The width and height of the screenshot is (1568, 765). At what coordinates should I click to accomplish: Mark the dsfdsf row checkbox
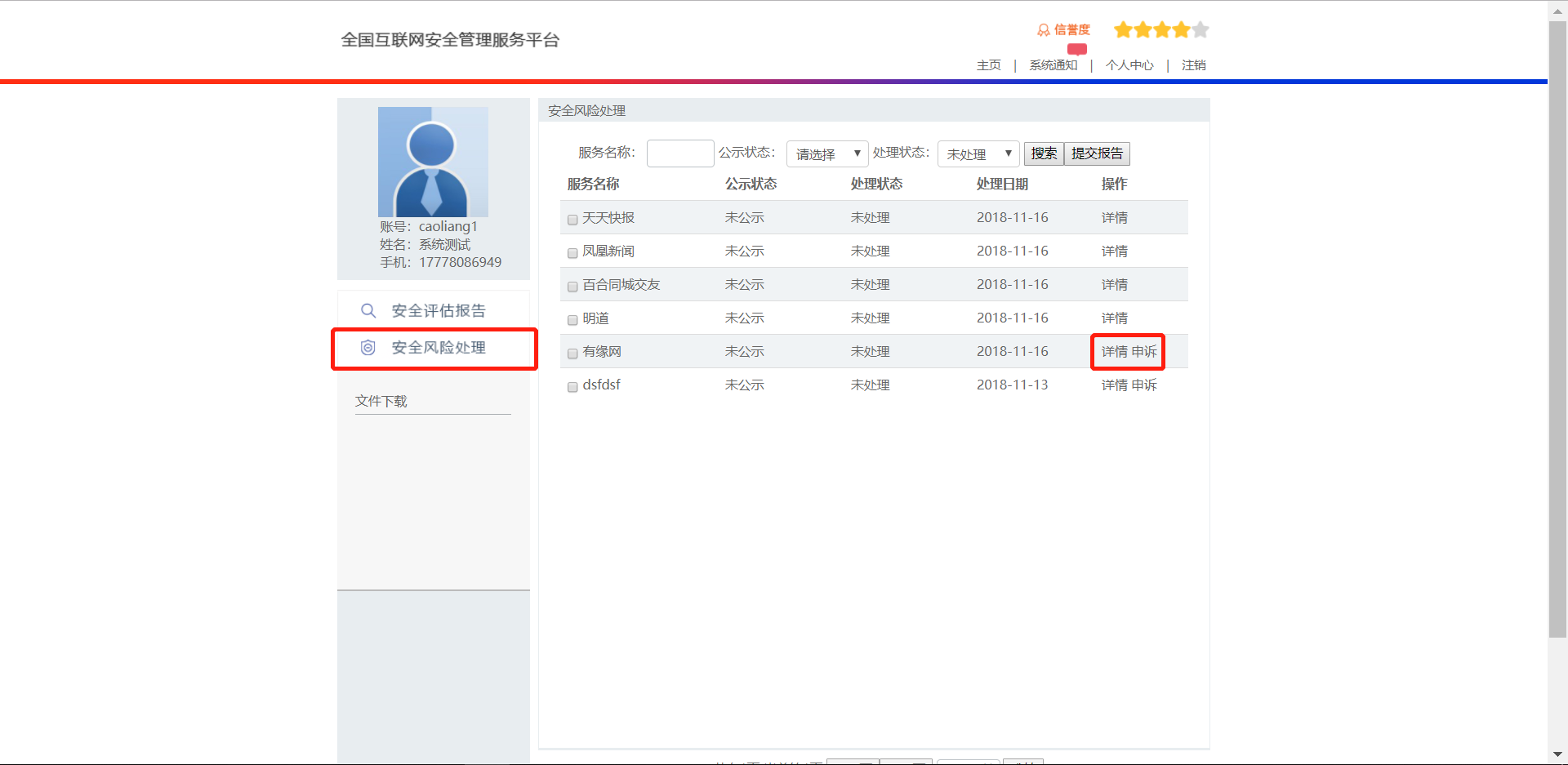tap(572, 387)
